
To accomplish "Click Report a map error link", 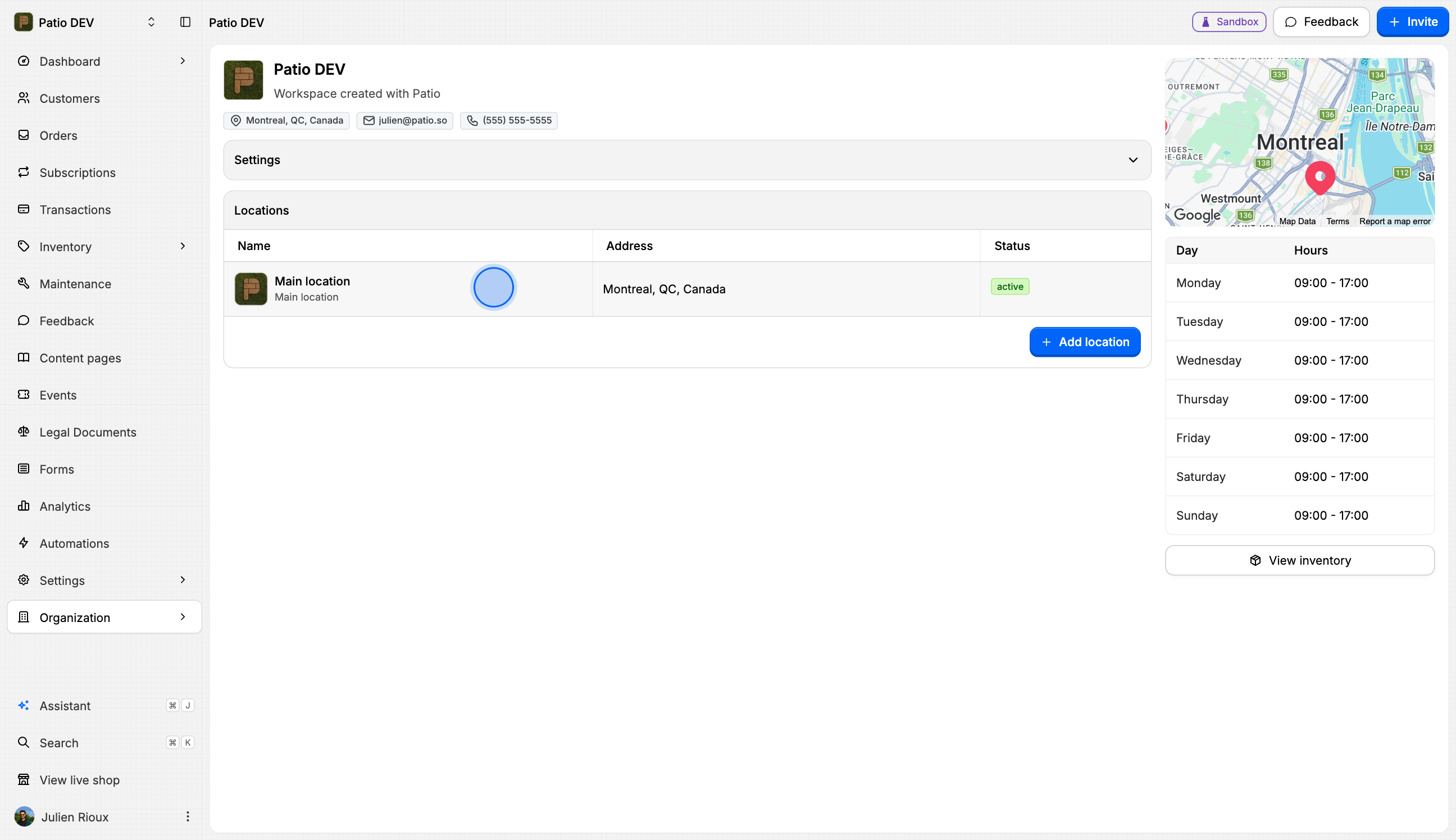I will (1394, 221).
